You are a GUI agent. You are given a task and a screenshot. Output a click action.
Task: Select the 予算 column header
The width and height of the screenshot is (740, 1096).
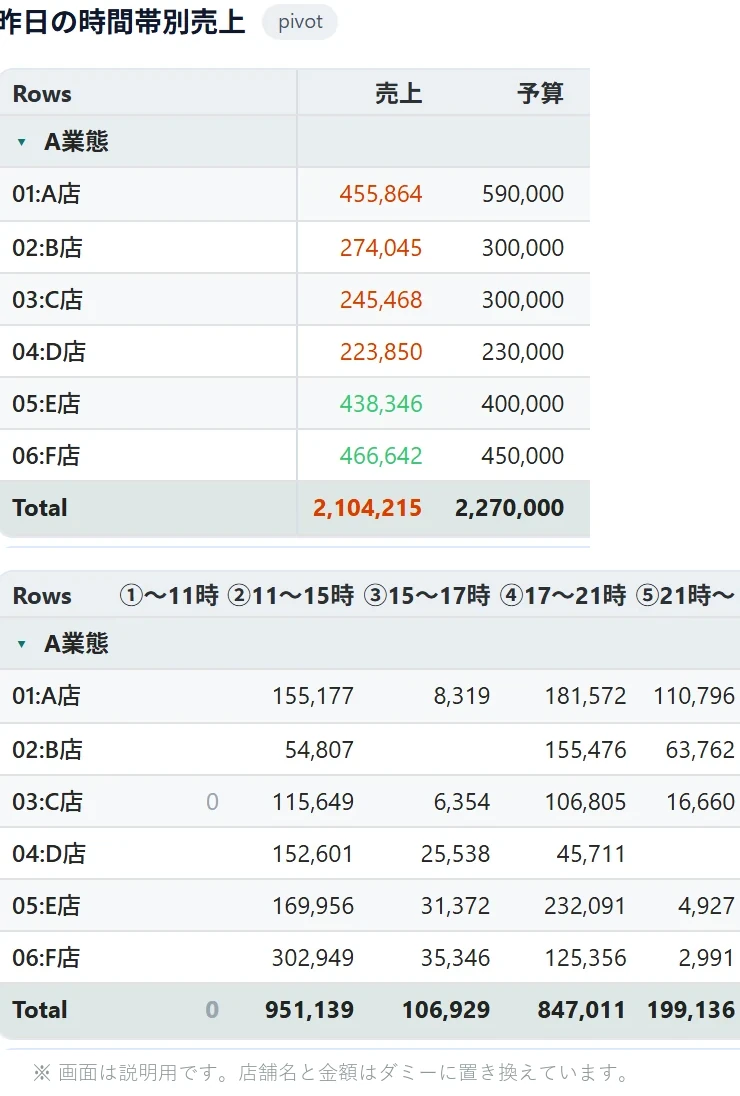(x=540, y=93)
